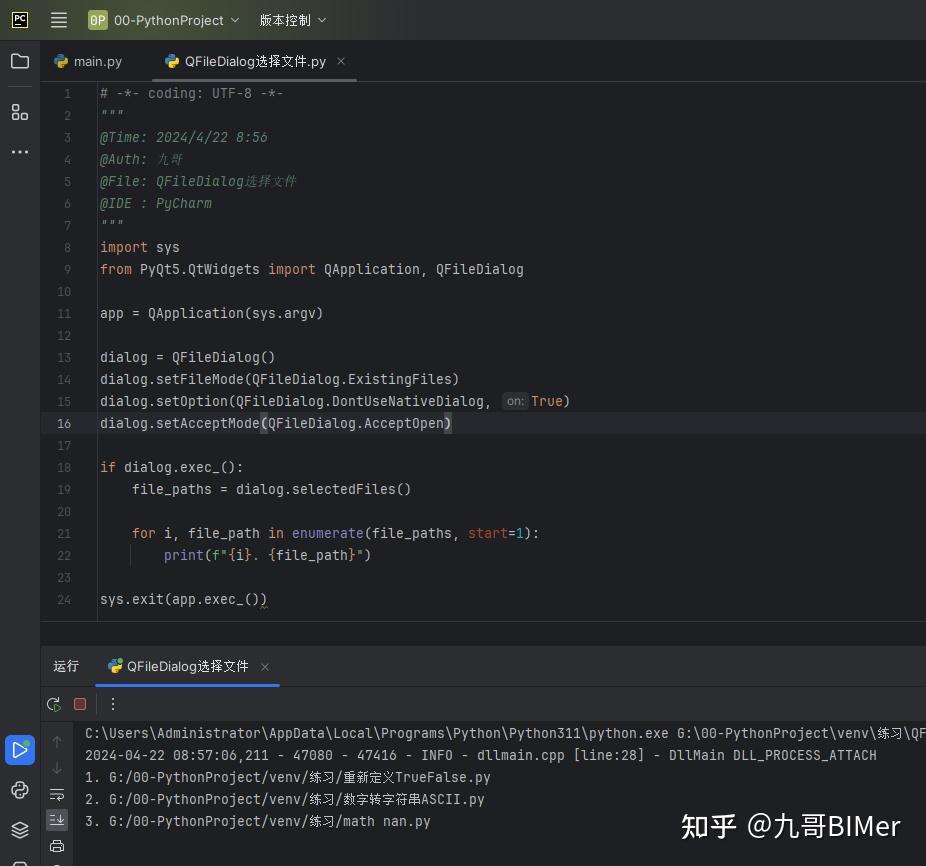926x866 pixels.
Task: Switch to the main.py tab
Action: [x=95, y=61]
